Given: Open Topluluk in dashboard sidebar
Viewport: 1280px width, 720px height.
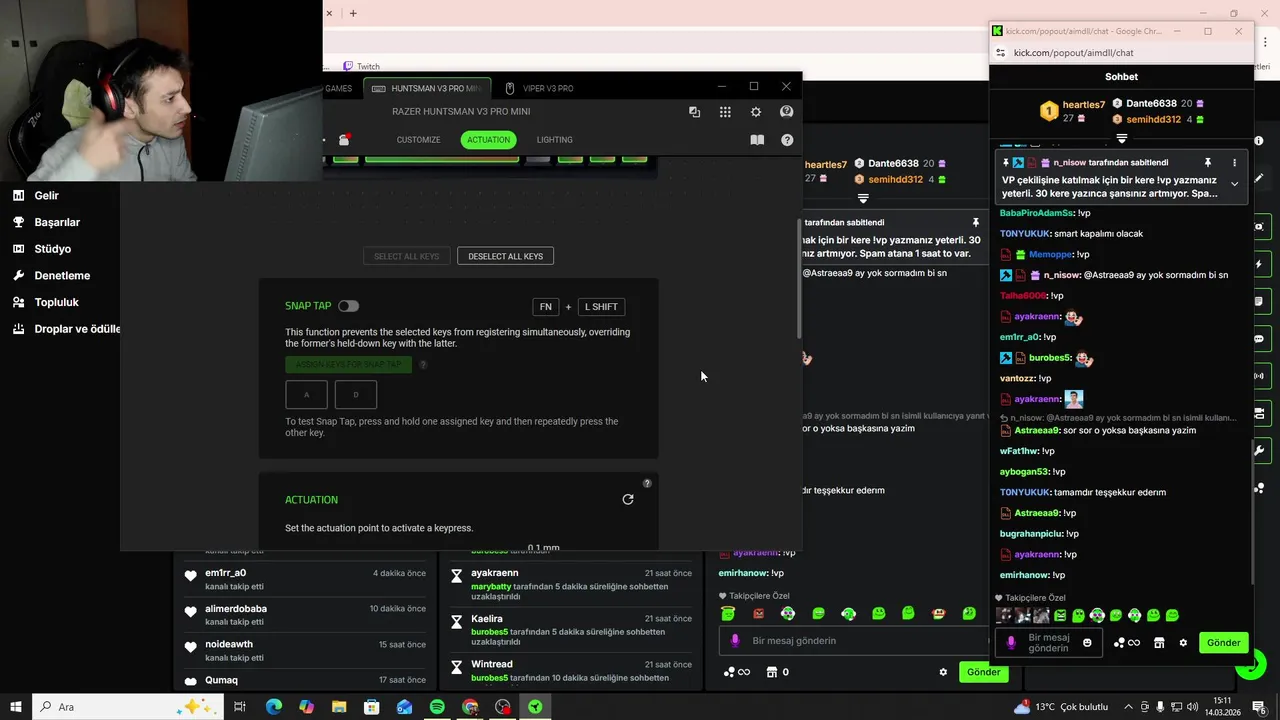Looking at the screenshot, I should [x=56, y=302].
